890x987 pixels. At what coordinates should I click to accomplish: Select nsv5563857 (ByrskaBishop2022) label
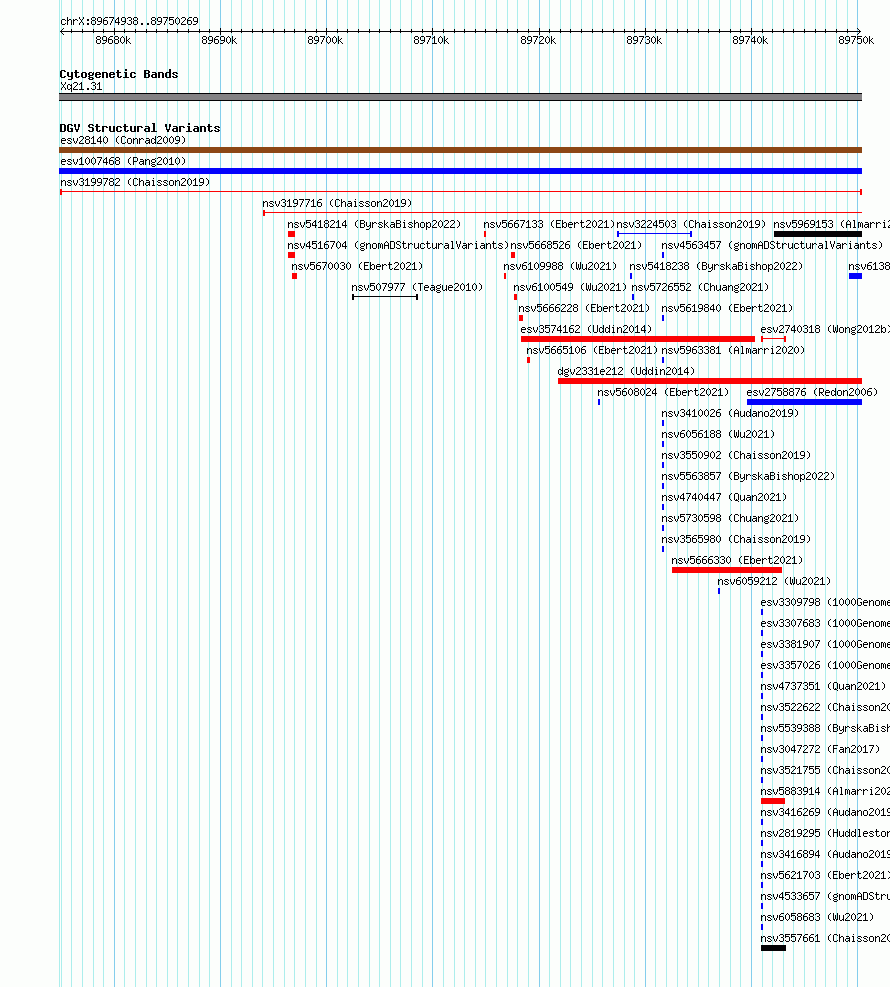point(748,477)
